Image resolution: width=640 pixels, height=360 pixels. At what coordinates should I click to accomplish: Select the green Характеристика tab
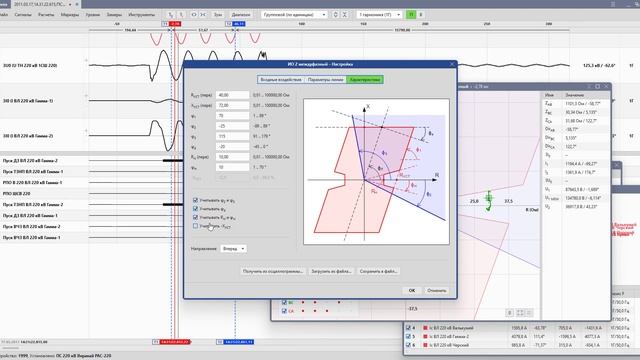tap(365, 80)
